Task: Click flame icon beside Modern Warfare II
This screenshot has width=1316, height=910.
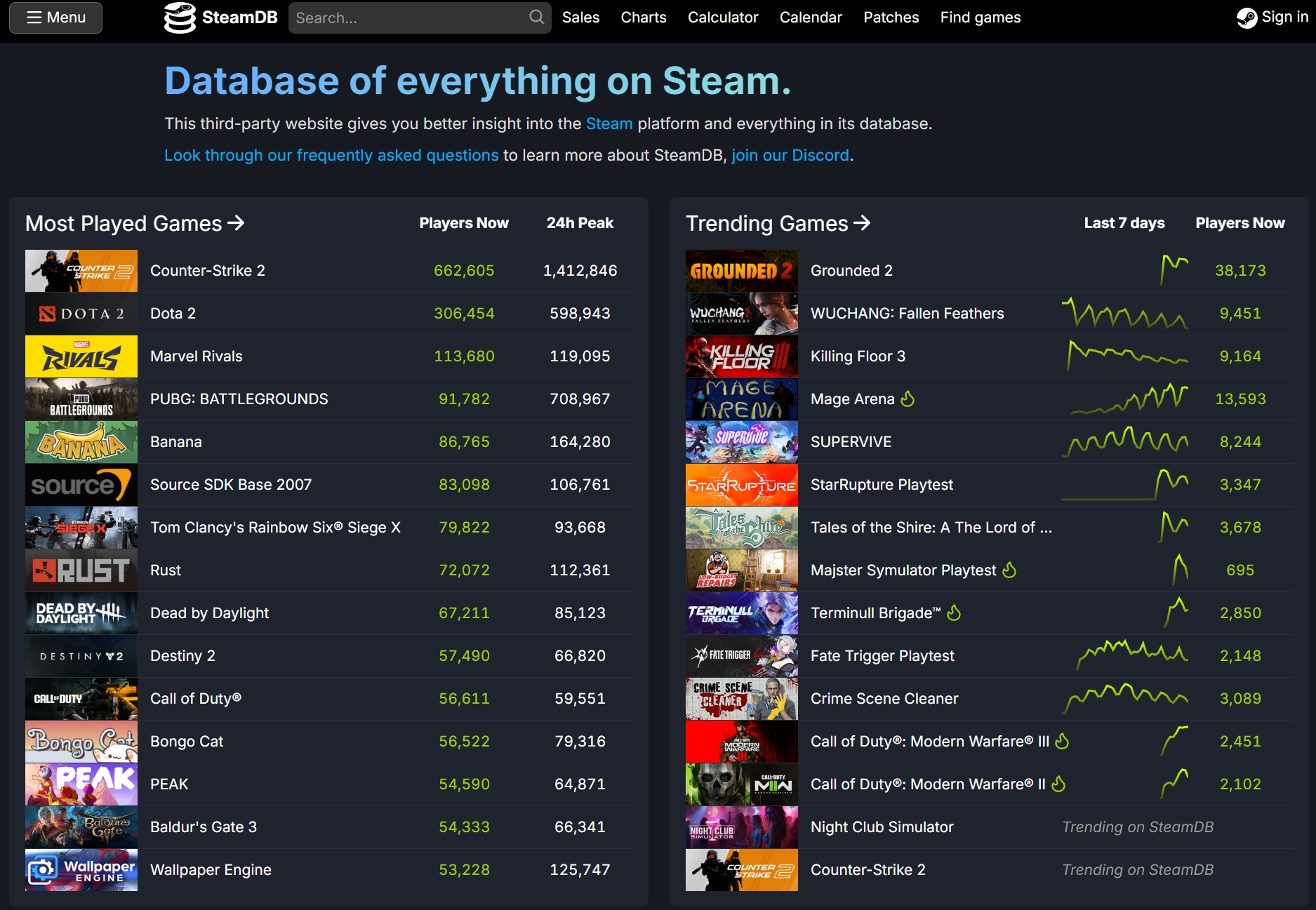Action: (x=1058, y=784)
